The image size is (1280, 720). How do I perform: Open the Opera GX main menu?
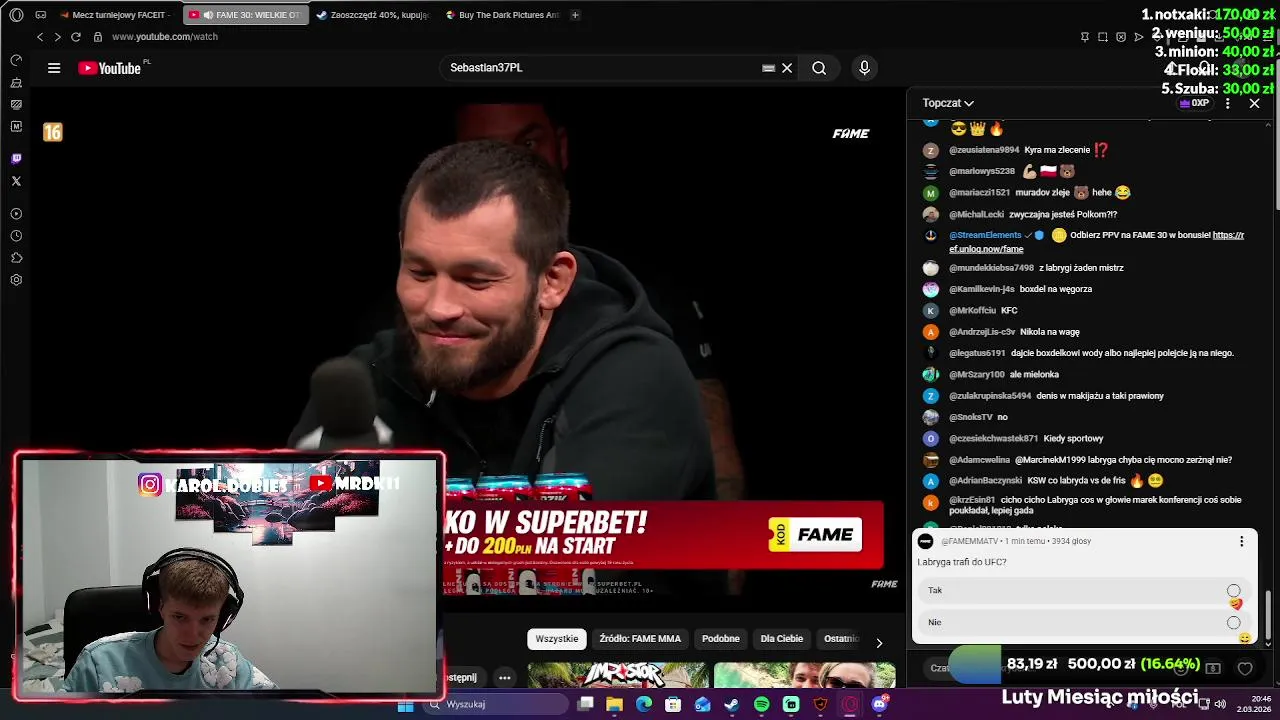[x=16, y=15]
